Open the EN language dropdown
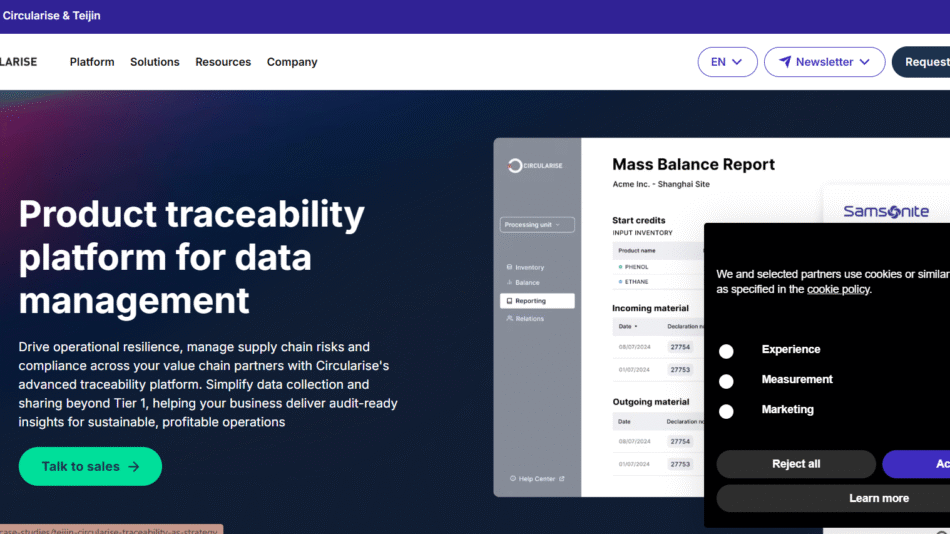Viewport: 950px width, 534px height. click(726, 62)
